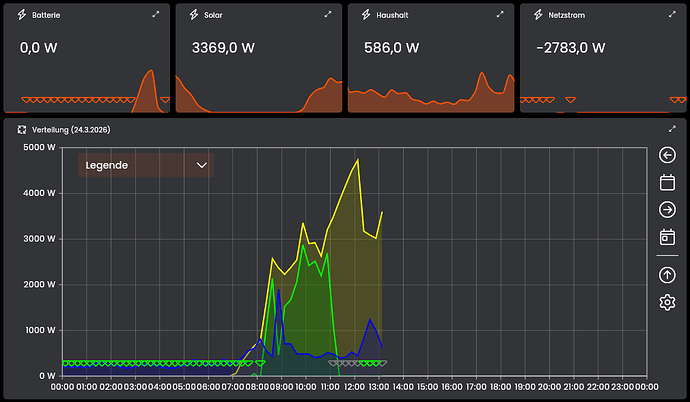690x402 pixels.
Task: Click the Solar 3369,0 W value
Action: 222,48
